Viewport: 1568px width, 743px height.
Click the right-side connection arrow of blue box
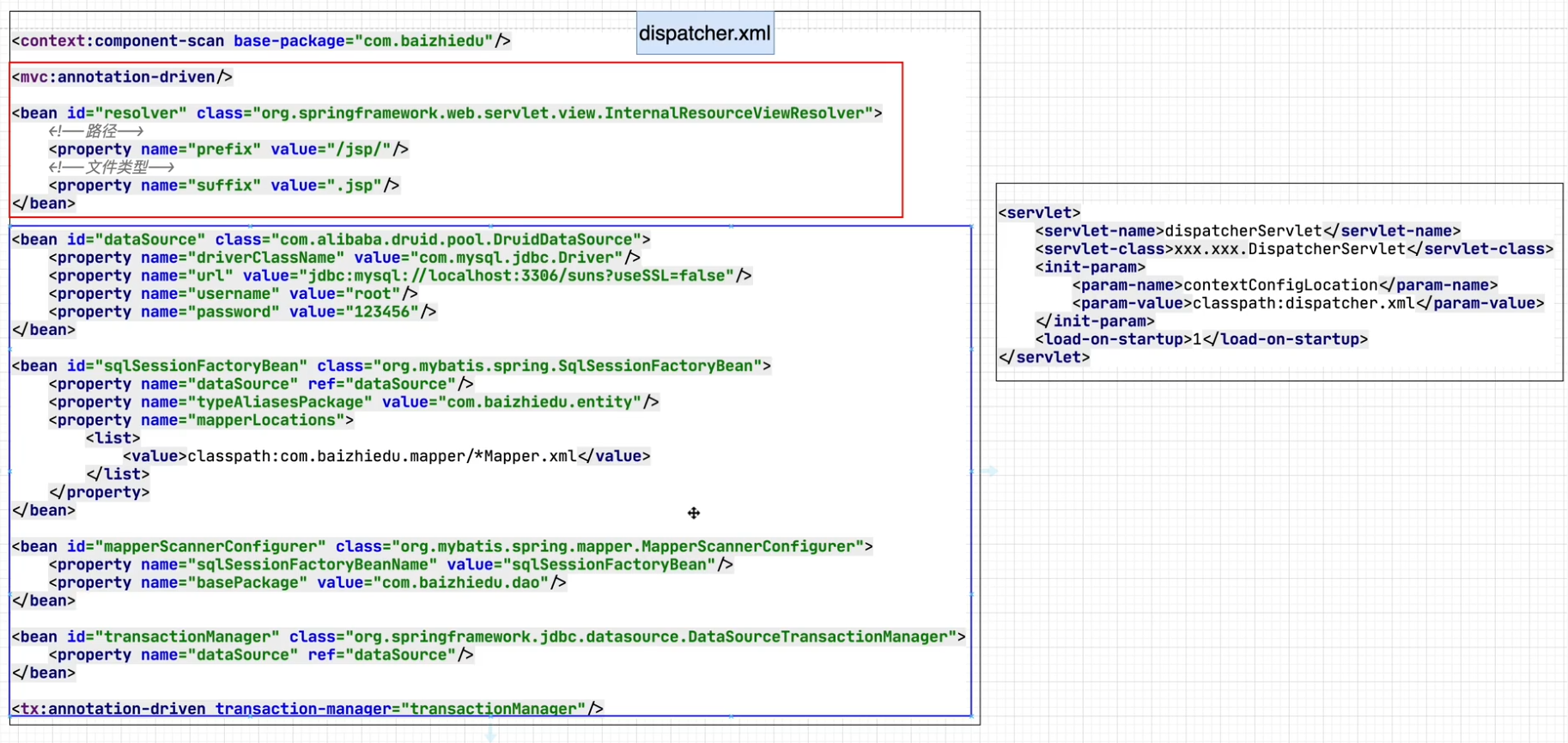[x=990, y=471]
